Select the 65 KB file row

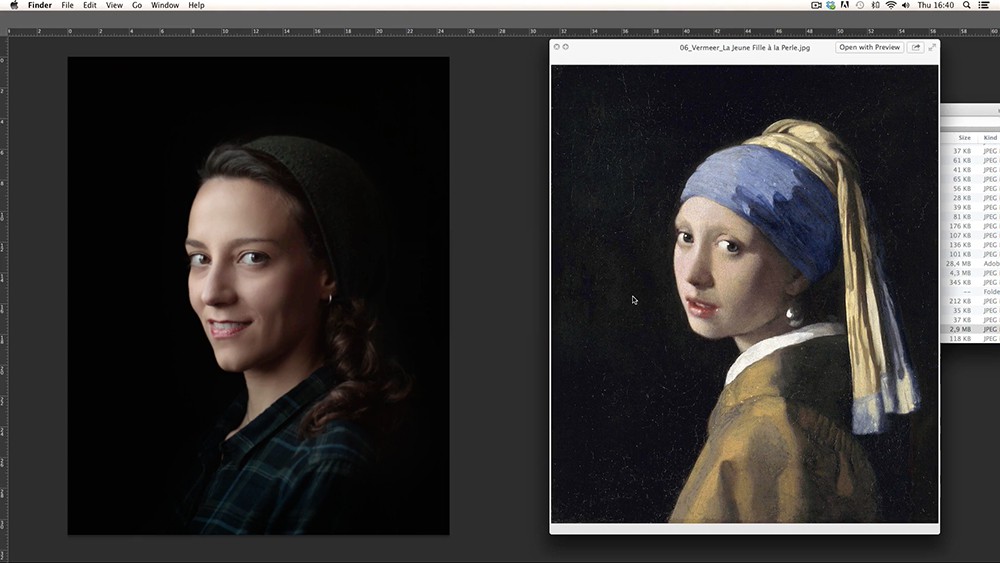(x=971, y=179)
